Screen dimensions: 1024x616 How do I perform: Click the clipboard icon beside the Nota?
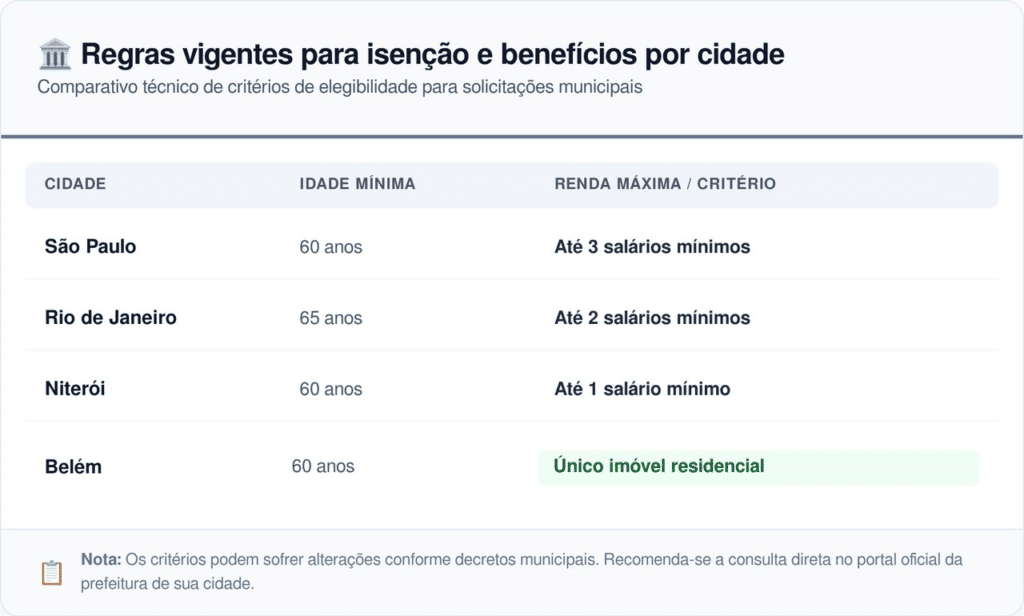point(51,573)
